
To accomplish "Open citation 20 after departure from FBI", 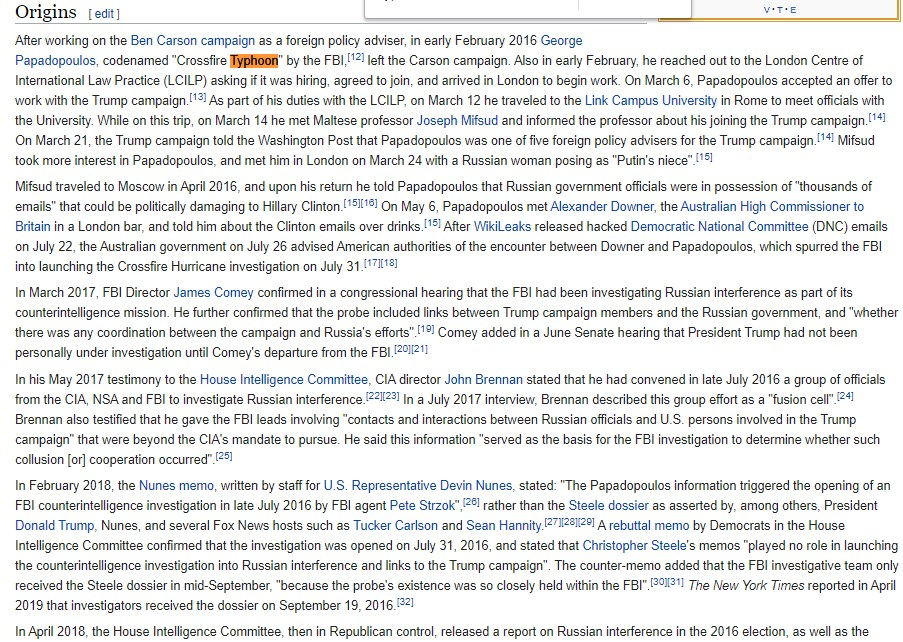I will (x=403, y=350).
